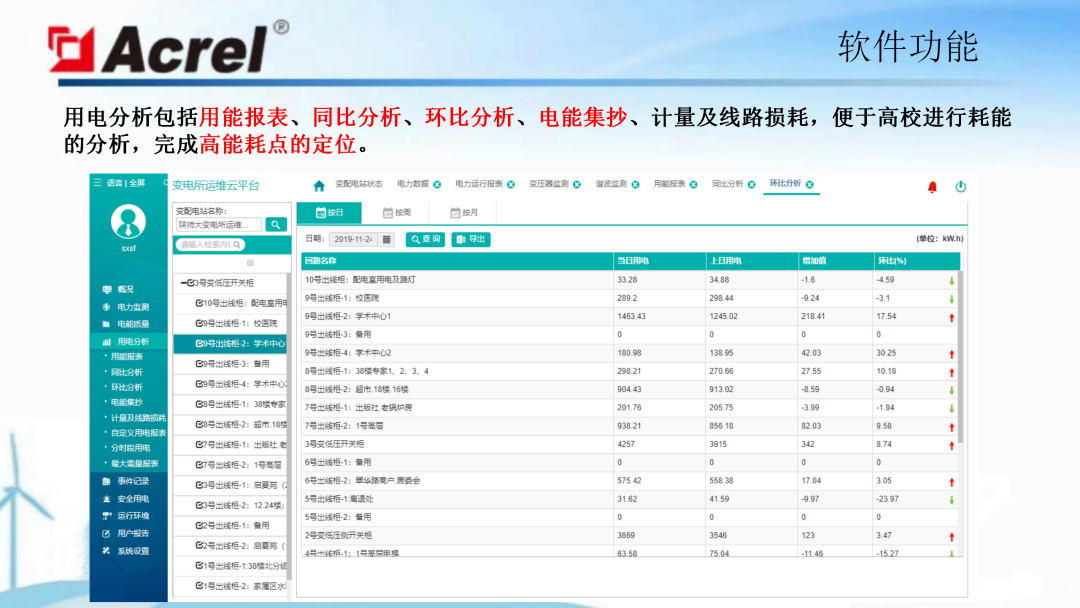Click the power logout icon top right
1080x608 pixels.
tap(961, 186)
